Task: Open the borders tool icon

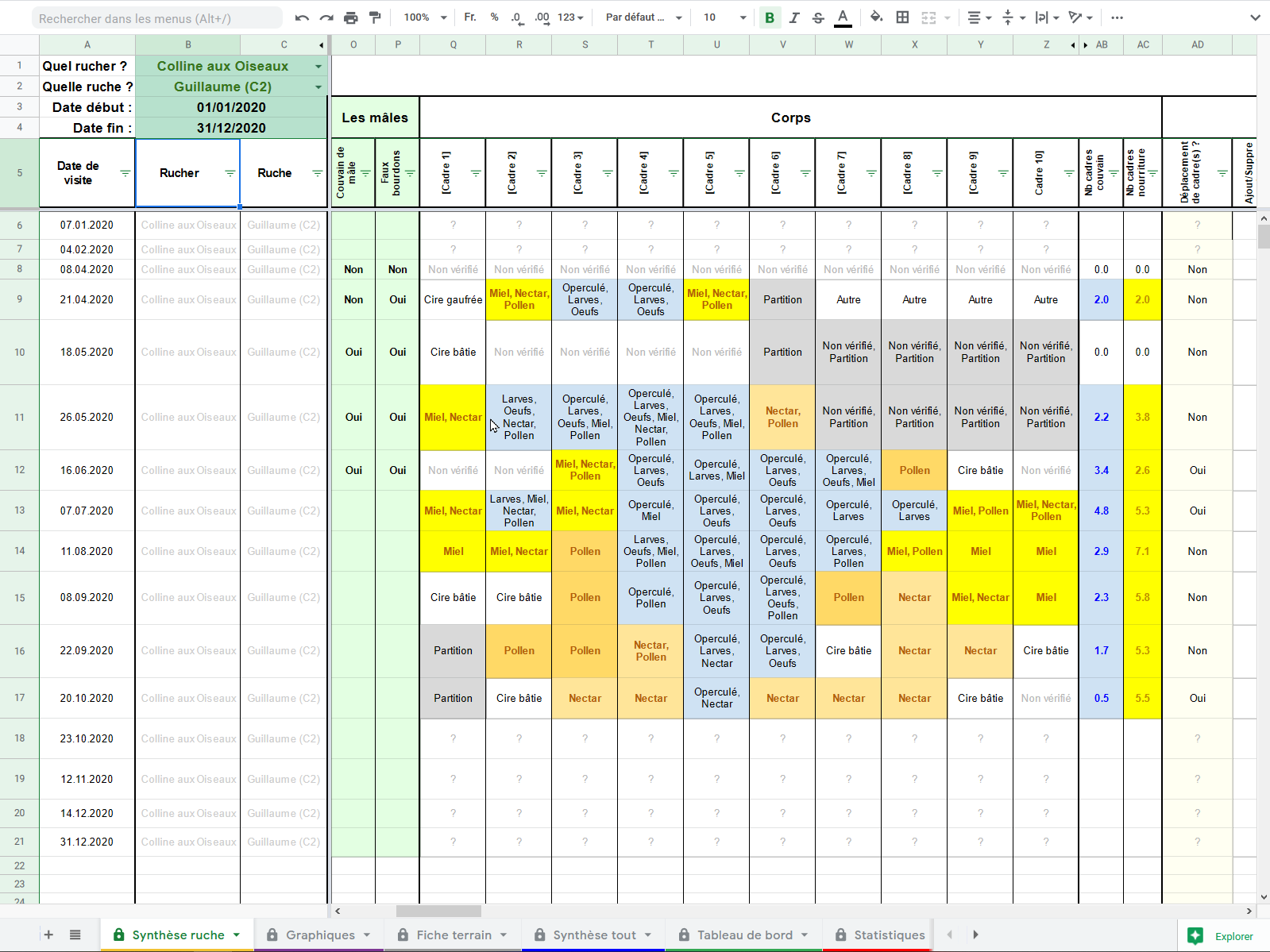Action: [902, 17]
